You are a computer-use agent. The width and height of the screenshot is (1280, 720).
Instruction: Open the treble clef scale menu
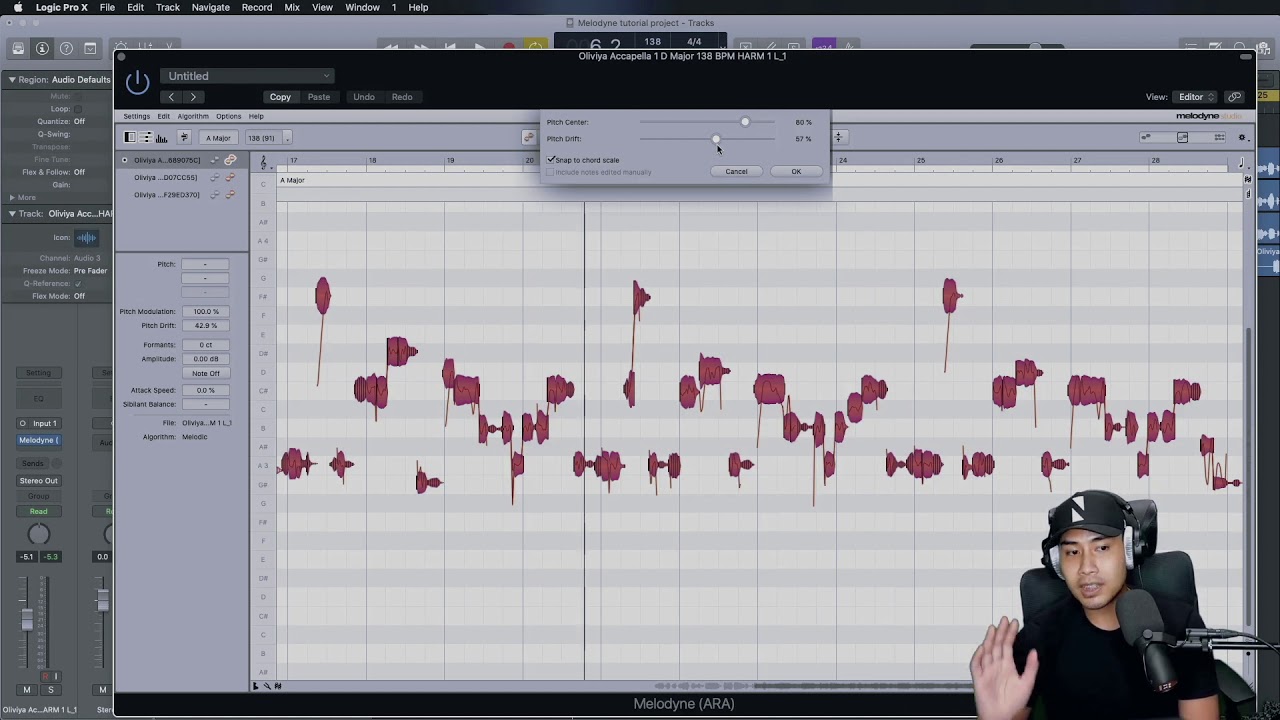[x=264, y=162]
